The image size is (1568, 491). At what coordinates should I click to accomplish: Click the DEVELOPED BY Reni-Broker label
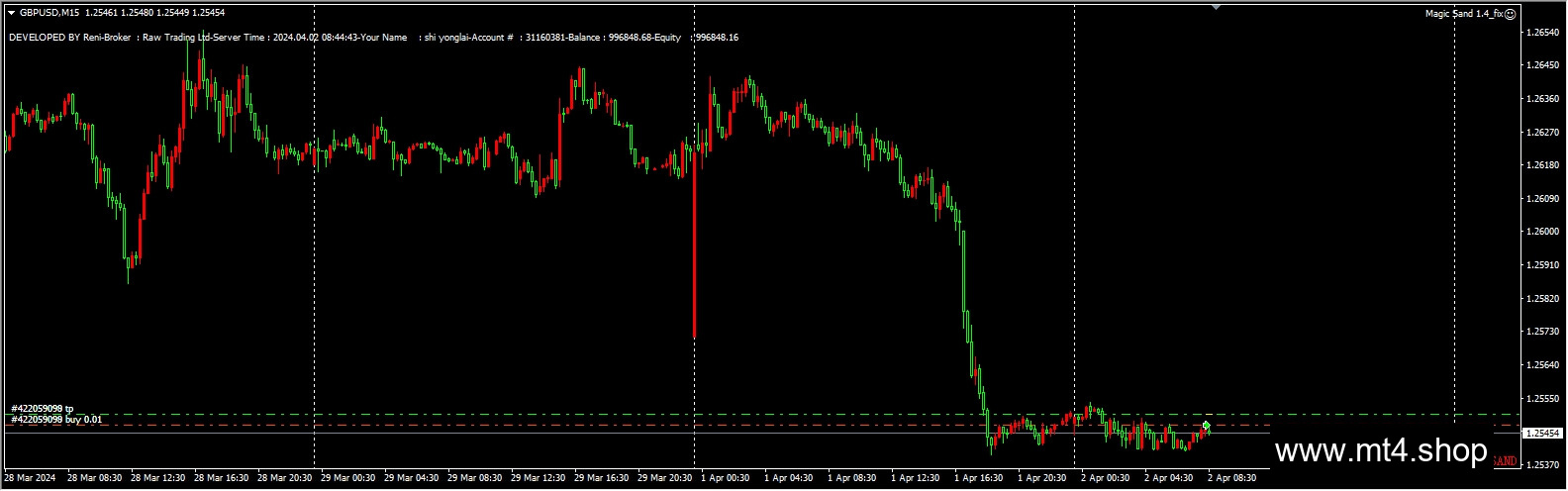[x=70, y=38]
